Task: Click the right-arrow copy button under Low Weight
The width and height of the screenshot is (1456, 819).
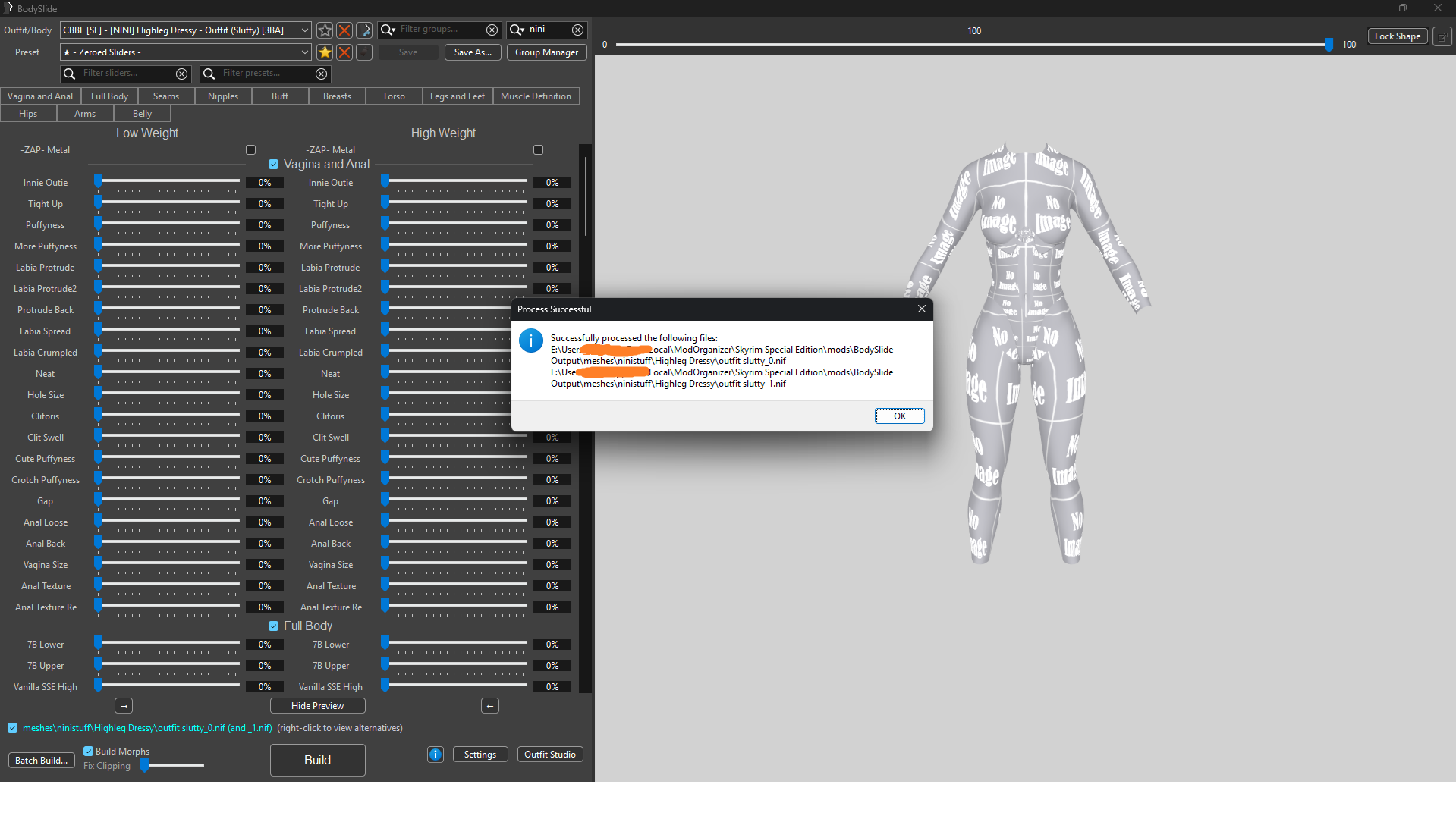Action: [124, 706]
